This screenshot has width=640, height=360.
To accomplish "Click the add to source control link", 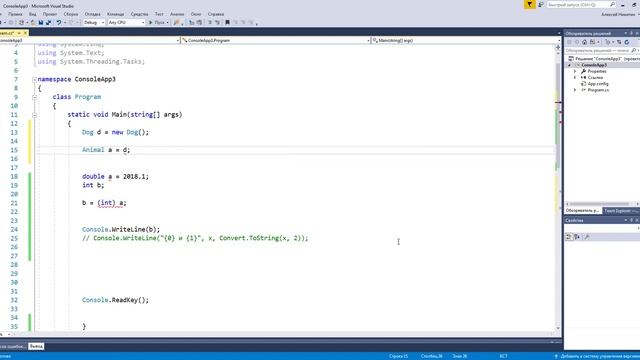I will pyautogui.click(x=600, y=356).
